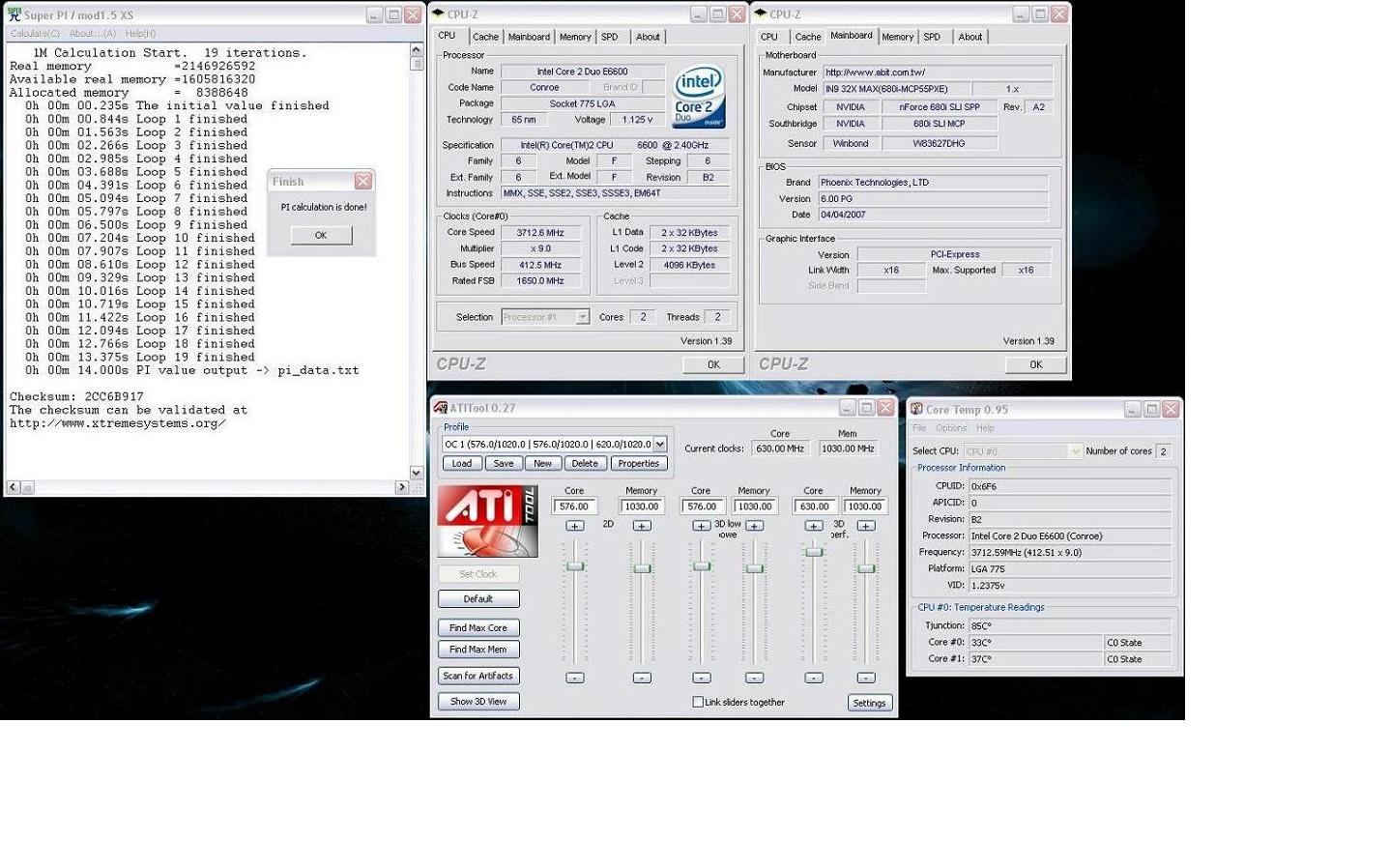Close the Finish dialog with X
This screenshot has height=868, width=1389.
(362, 181)
